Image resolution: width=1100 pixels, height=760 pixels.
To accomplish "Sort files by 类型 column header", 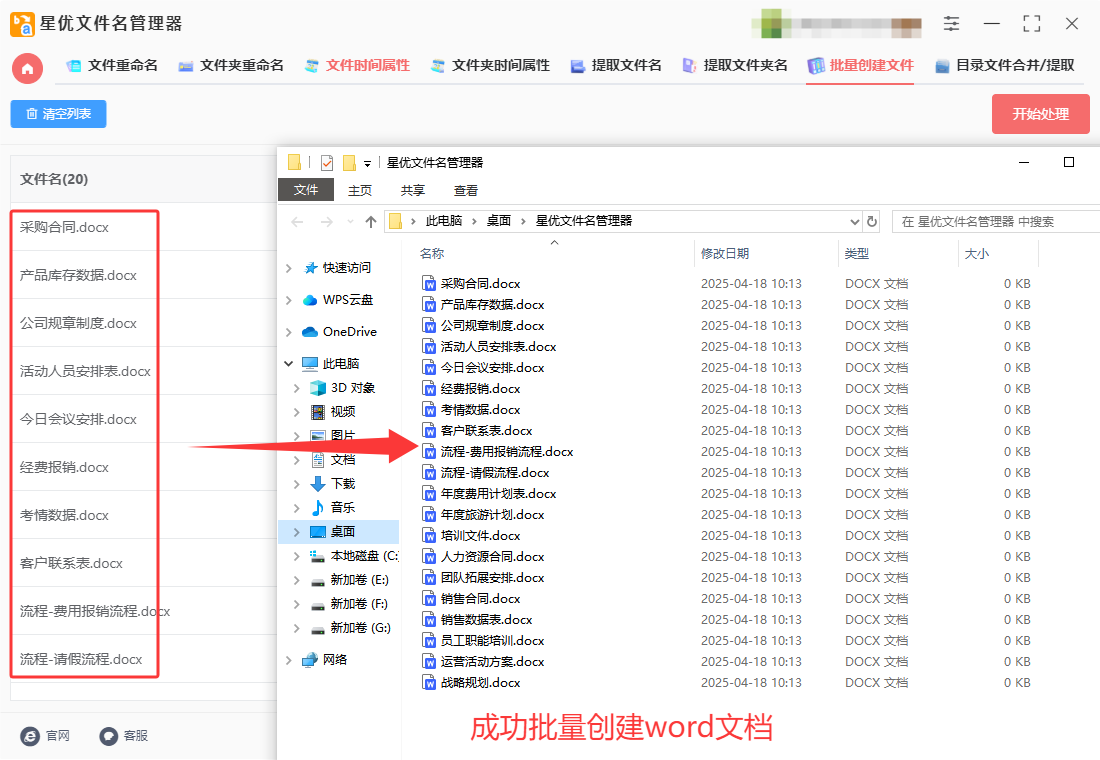I will [857, 253].
